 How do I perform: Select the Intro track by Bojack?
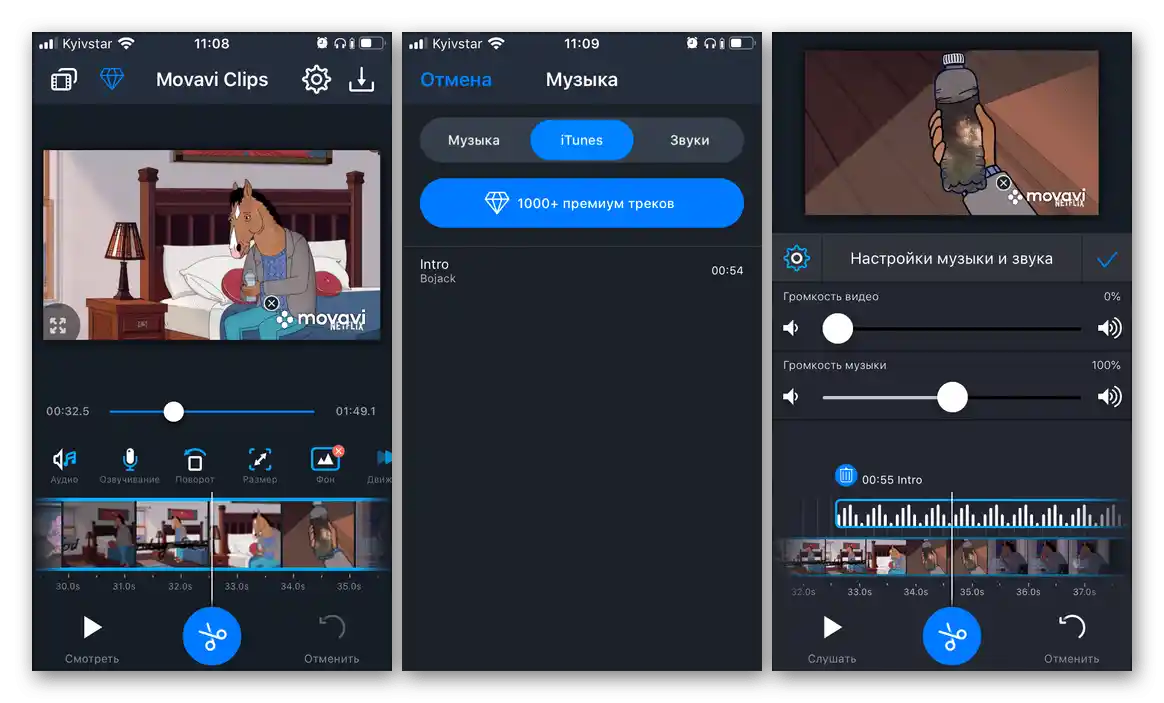pos(581,271)
